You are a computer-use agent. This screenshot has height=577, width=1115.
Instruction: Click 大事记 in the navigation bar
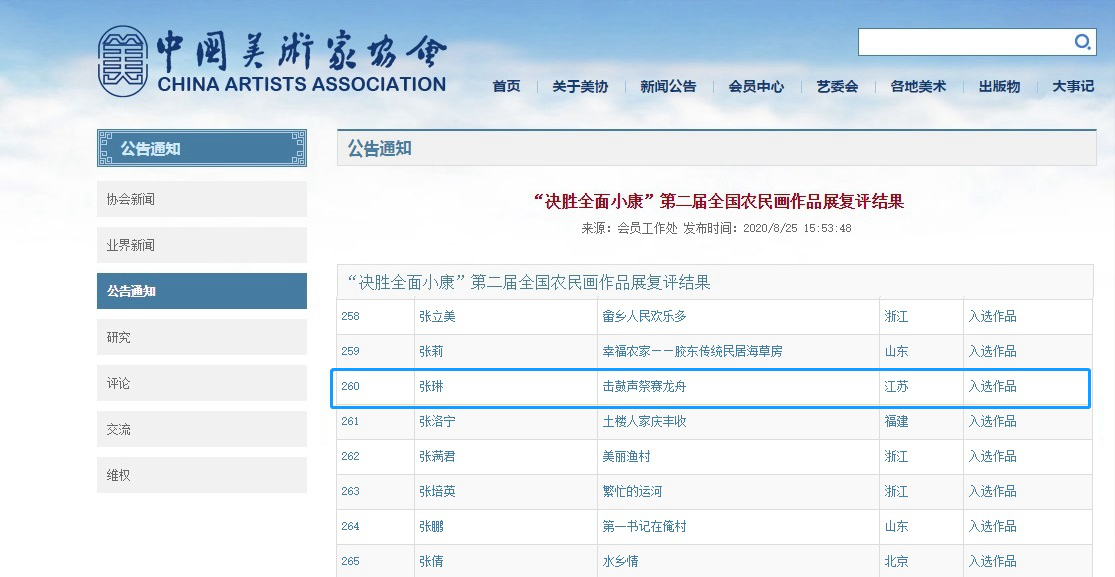click(1073, 87)
